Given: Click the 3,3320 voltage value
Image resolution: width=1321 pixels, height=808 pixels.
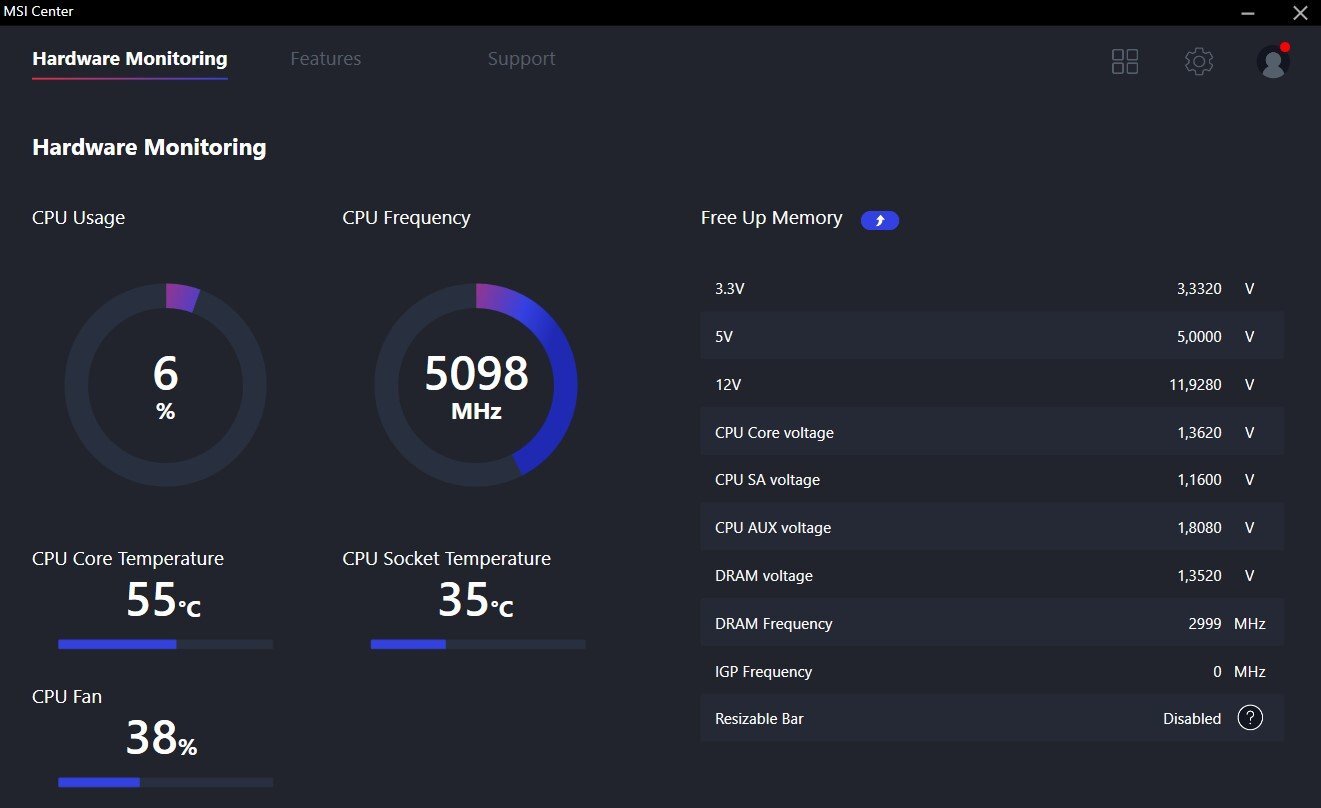Looking at the screenshot, I should click(1199, 289).
